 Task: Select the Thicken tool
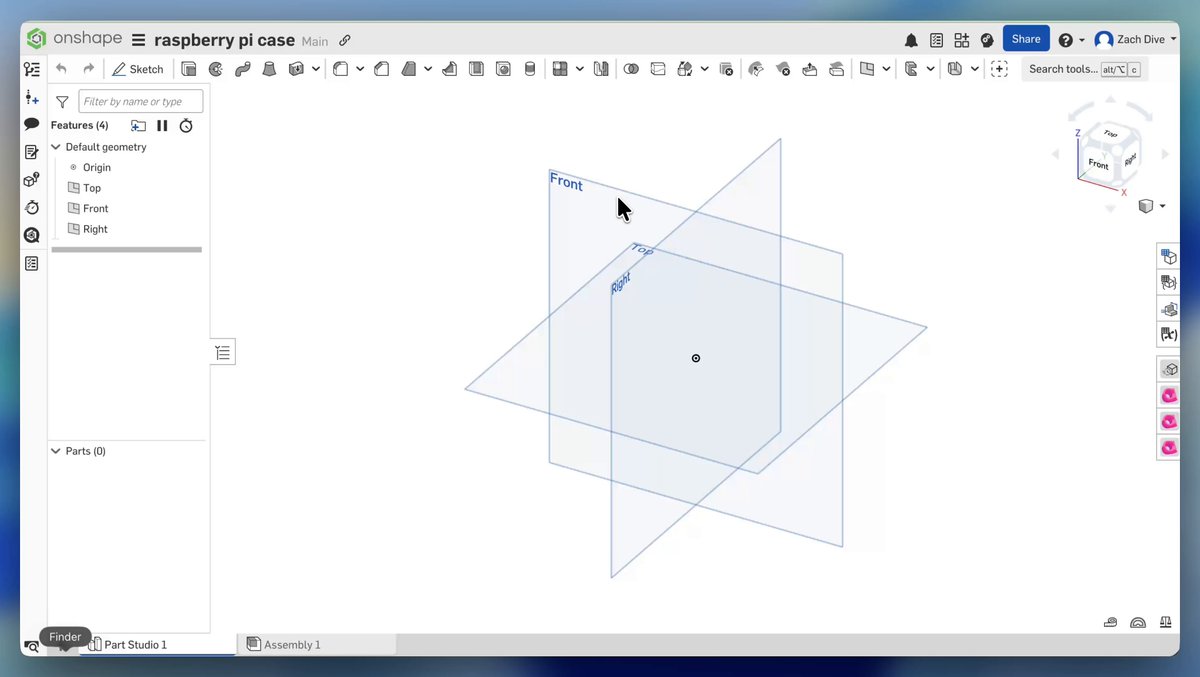296,69
